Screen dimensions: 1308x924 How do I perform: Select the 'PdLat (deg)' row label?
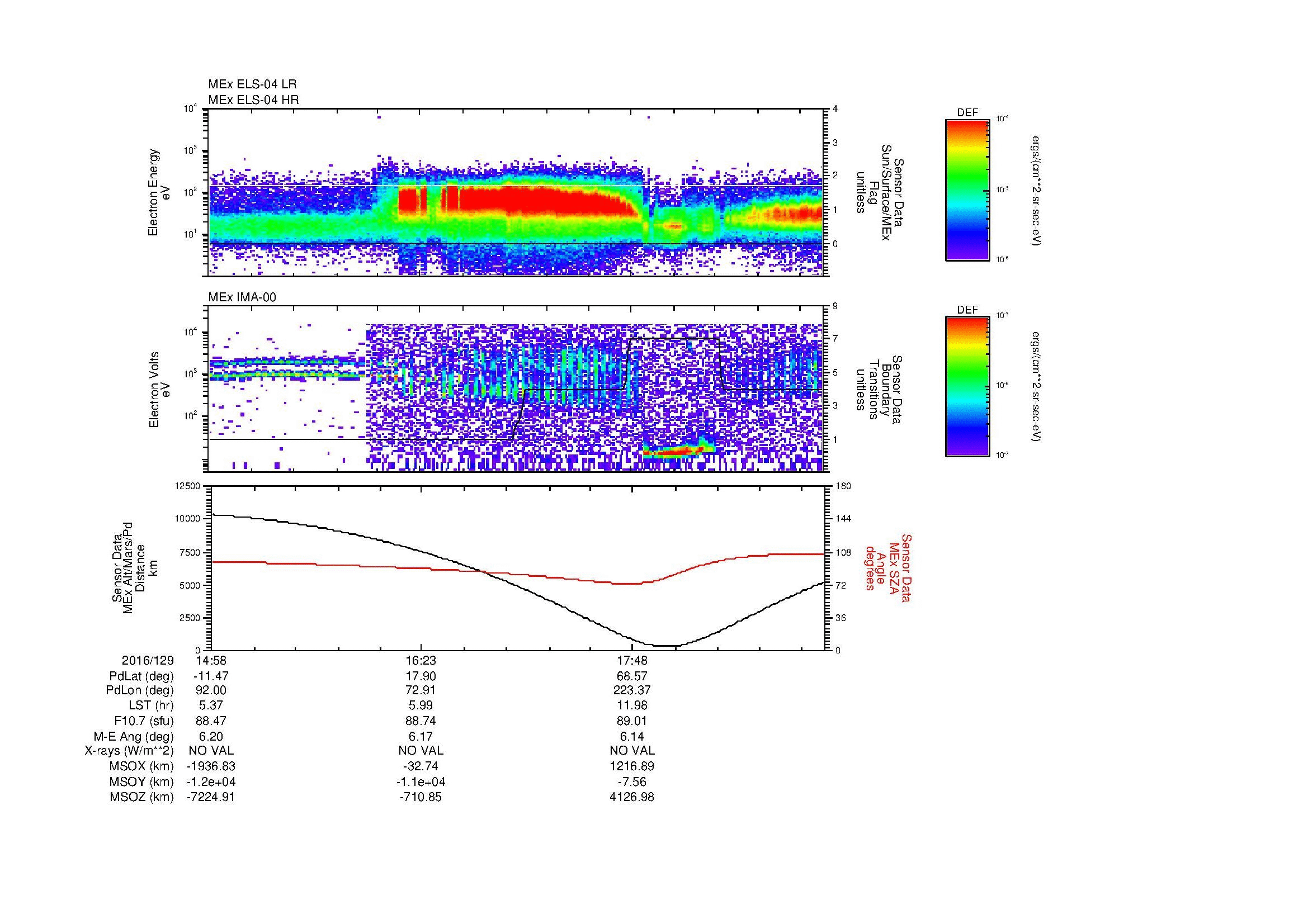point(141,676)
